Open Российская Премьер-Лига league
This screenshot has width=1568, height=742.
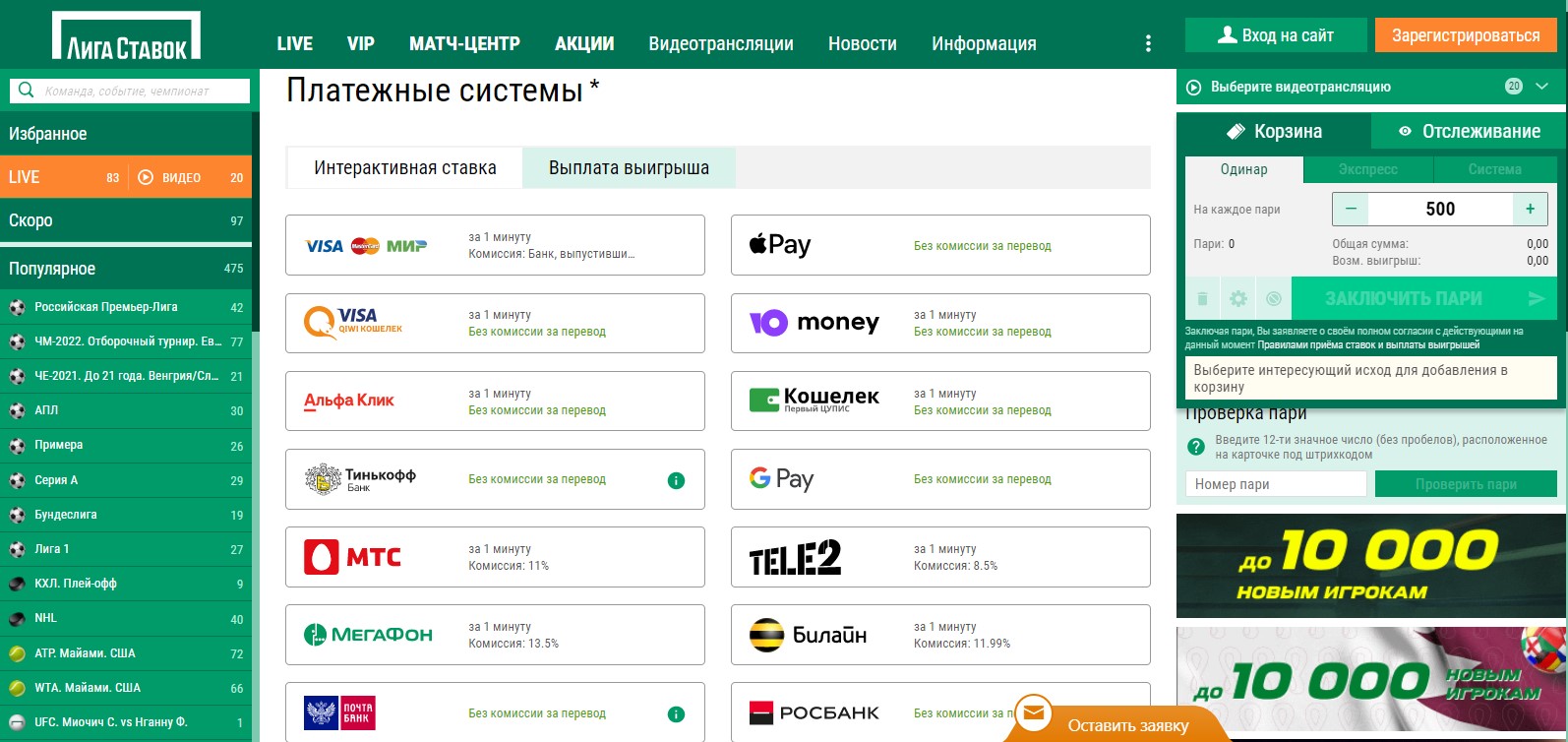tap(126, 307)
